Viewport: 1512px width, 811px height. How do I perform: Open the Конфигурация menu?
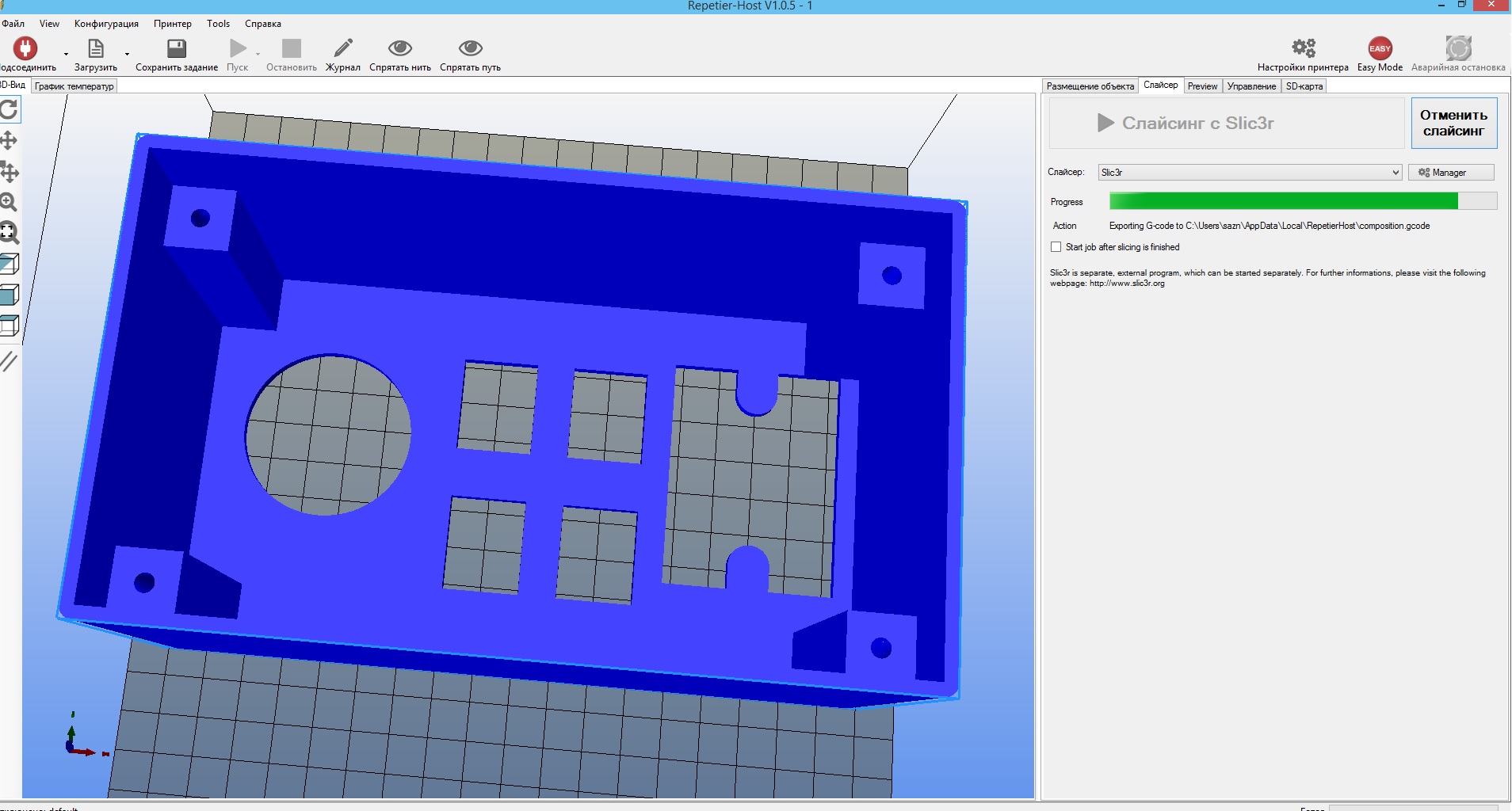coord(106,24)
